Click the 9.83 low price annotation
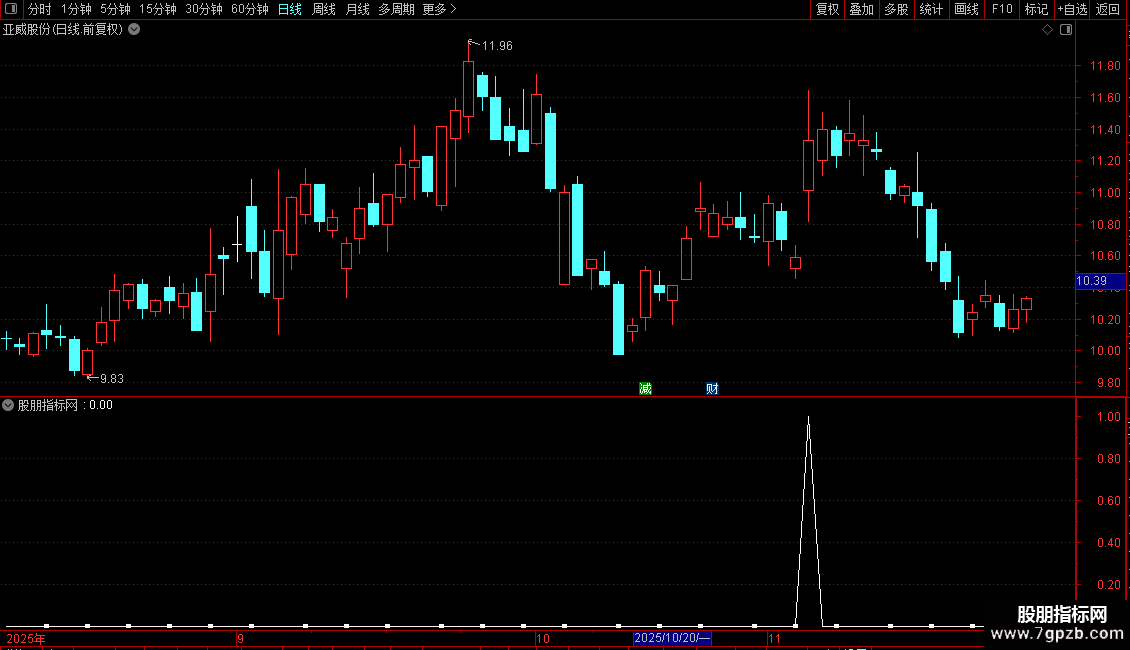Image resolution: width=1130 pixels, height=650 pixels. click(x=112, y=378)
